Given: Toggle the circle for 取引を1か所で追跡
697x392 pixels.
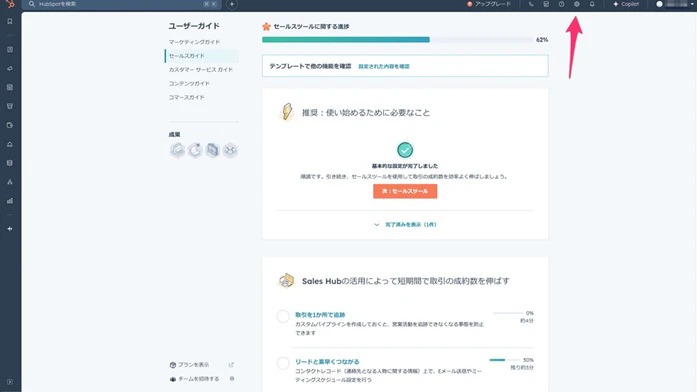Looking at the screenshot, I should click(283, 316).
